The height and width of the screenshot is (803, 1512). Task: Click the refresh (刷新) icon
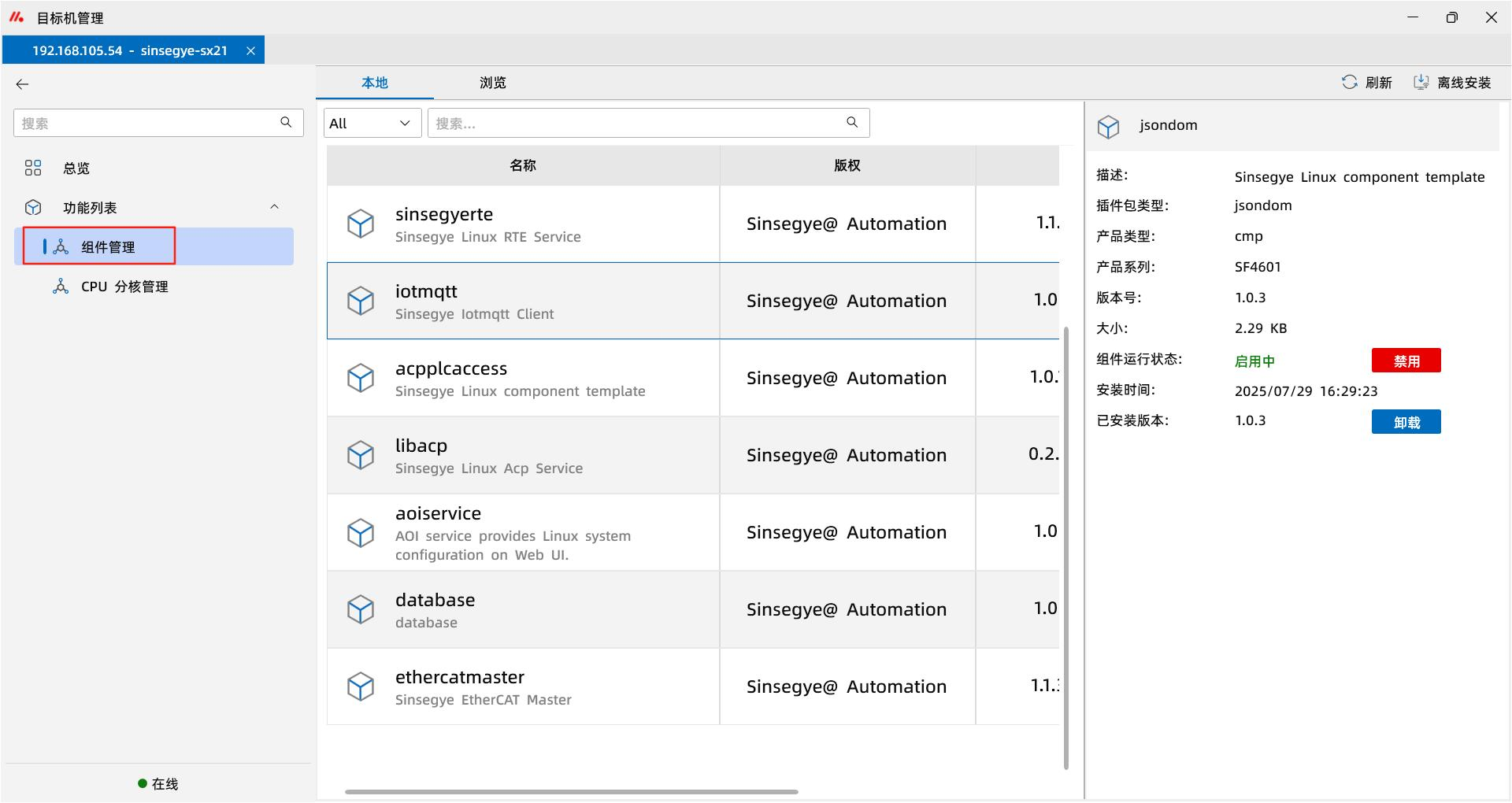pos(1349,83)
